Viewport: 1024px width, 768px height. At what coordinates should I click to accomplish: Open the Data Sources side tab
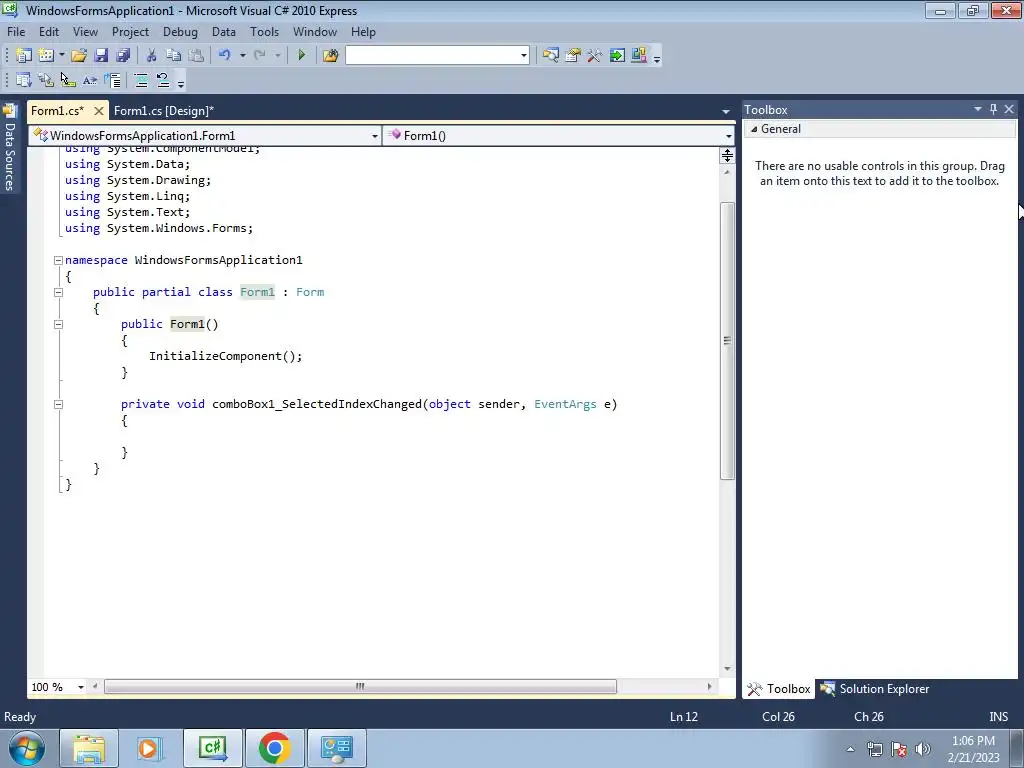[x=10, y=149]
